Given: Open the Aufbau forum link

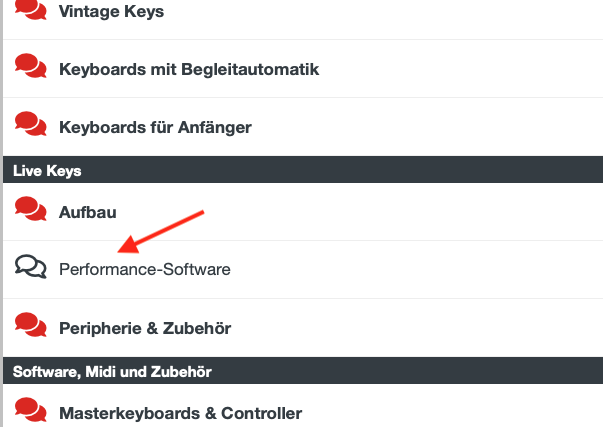Looking at the screenshot, I should click(87, 212).
